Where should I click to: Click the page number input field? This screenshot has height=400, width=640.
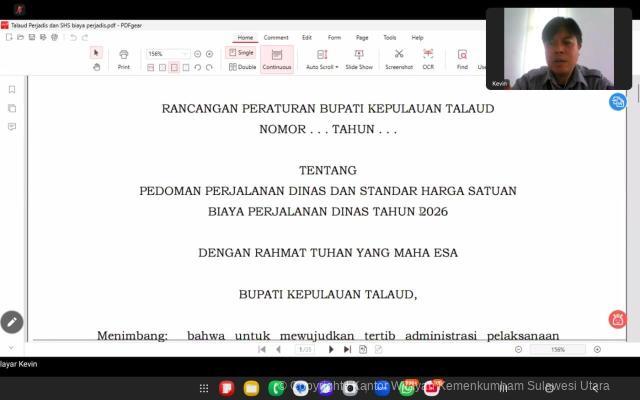pos(306,349)
